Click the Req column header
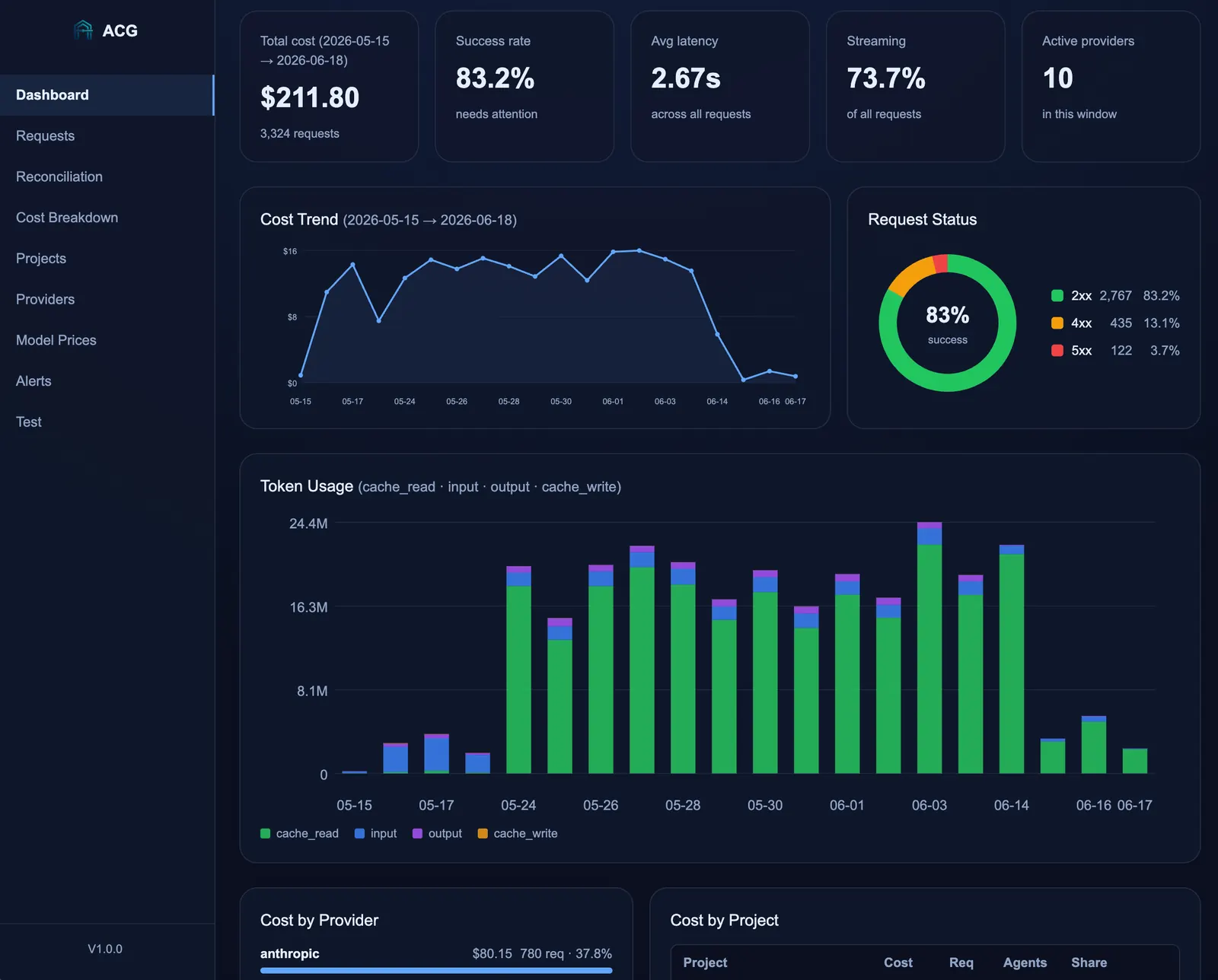The height and width of the screenshot is (980, 1218). point(961,963)
